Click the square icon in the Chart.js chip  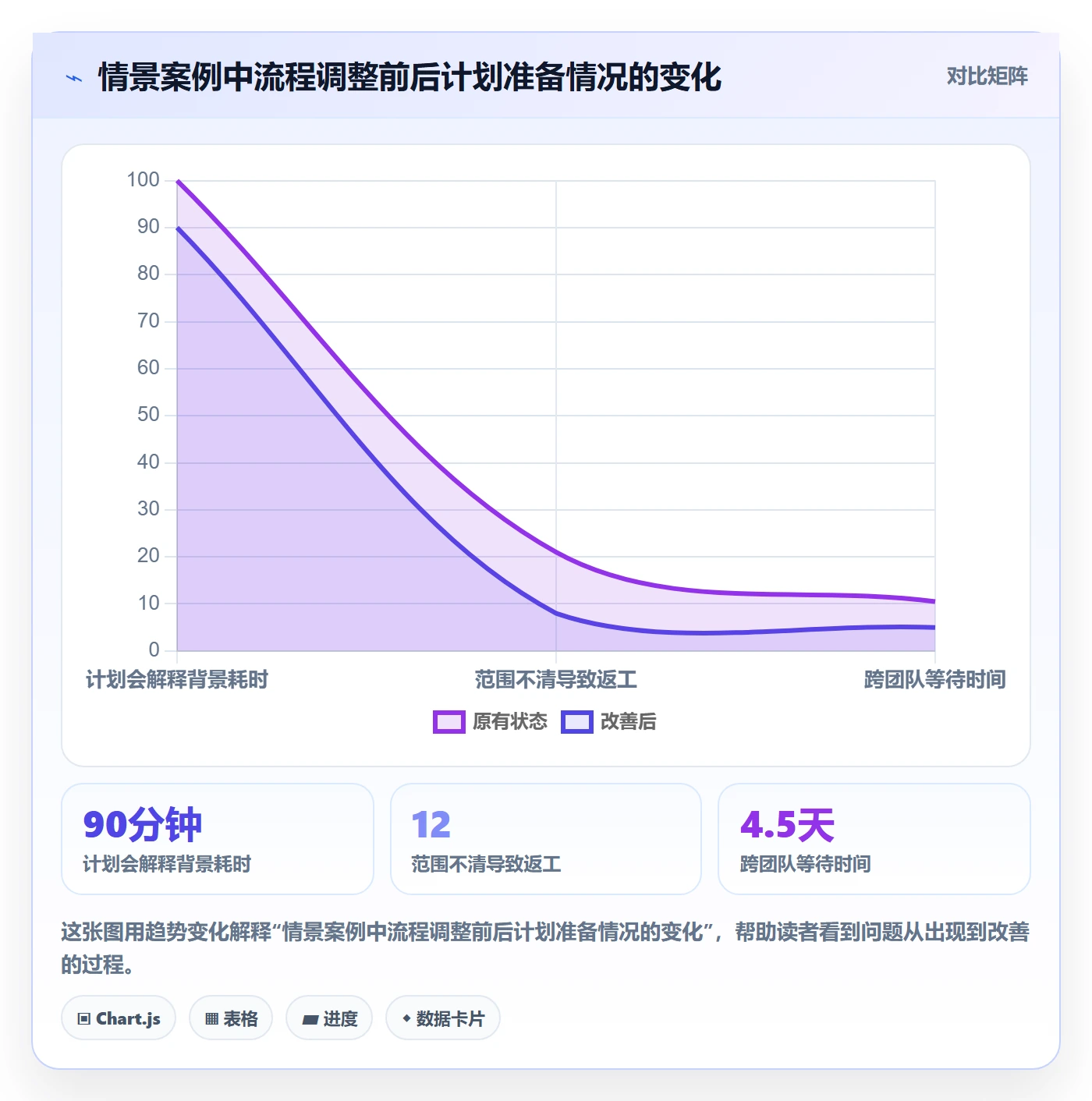pyautogui.click(x=84, y=1018)
